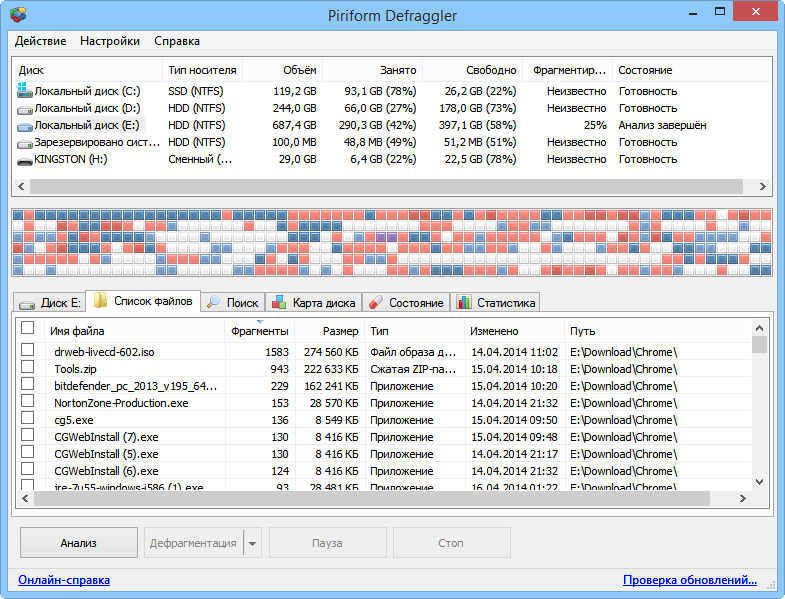Check the box for CGWebInstall (7).exe
785x599 pixels.
pyautogui.click(x=28, y=435)
